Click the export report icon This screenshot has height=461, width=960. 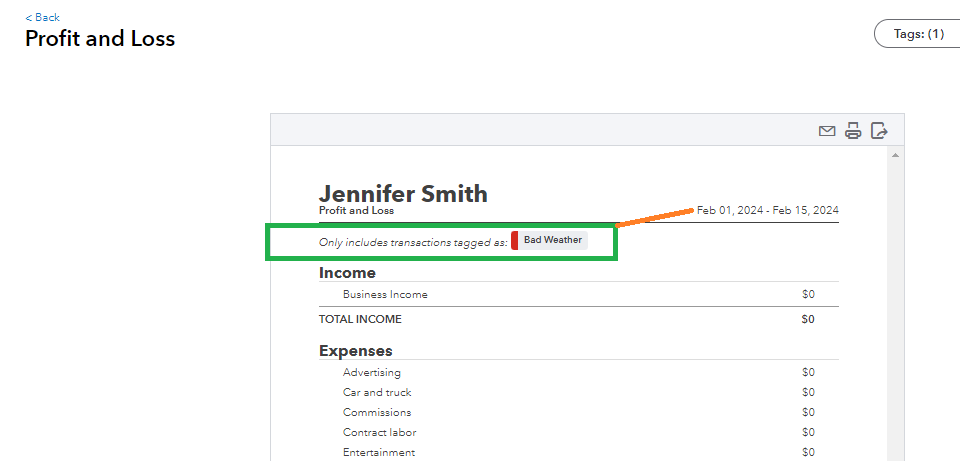point(879,130)
